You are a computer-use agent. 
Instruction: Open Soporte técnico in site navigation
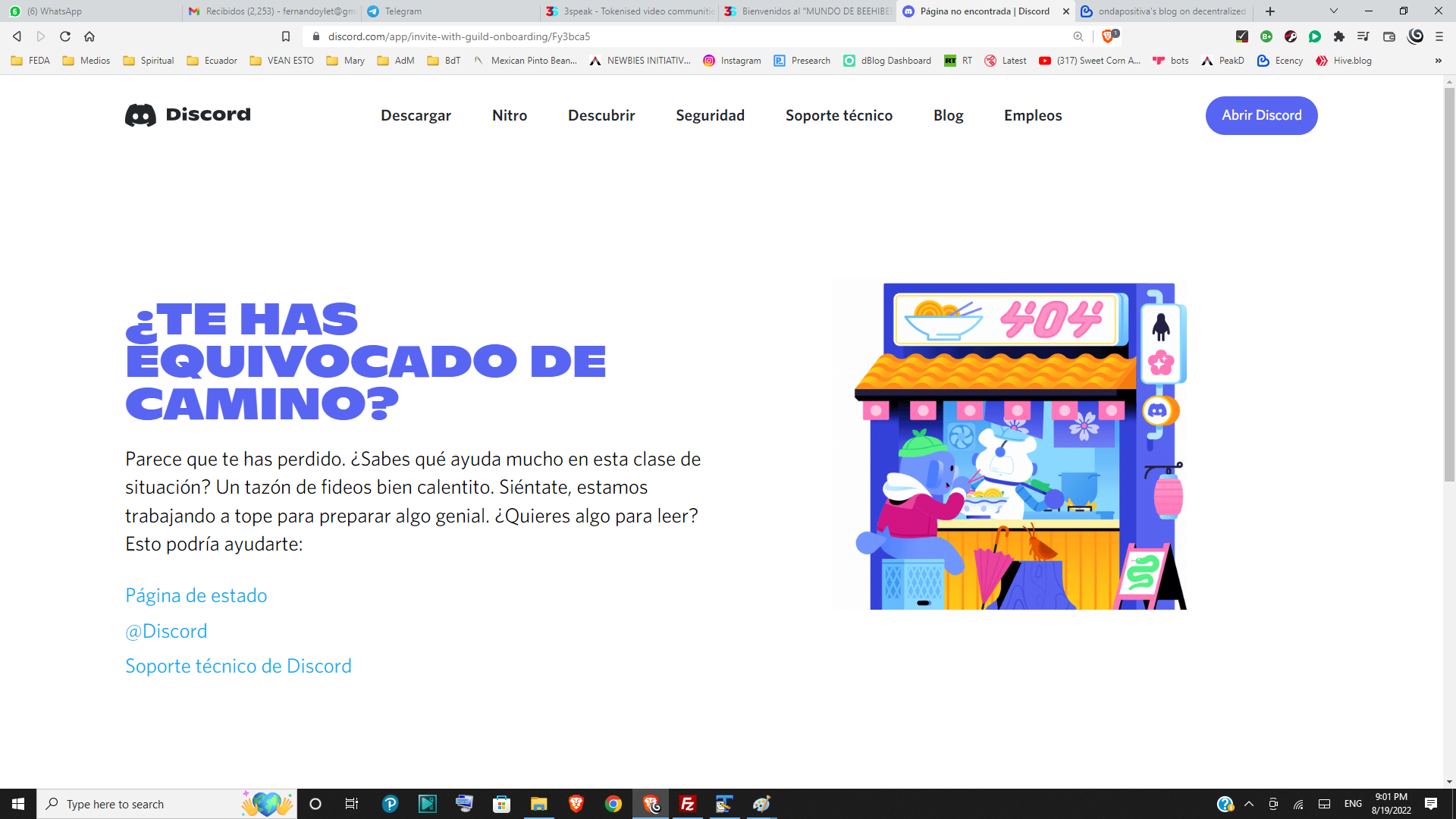click(839, 115)
